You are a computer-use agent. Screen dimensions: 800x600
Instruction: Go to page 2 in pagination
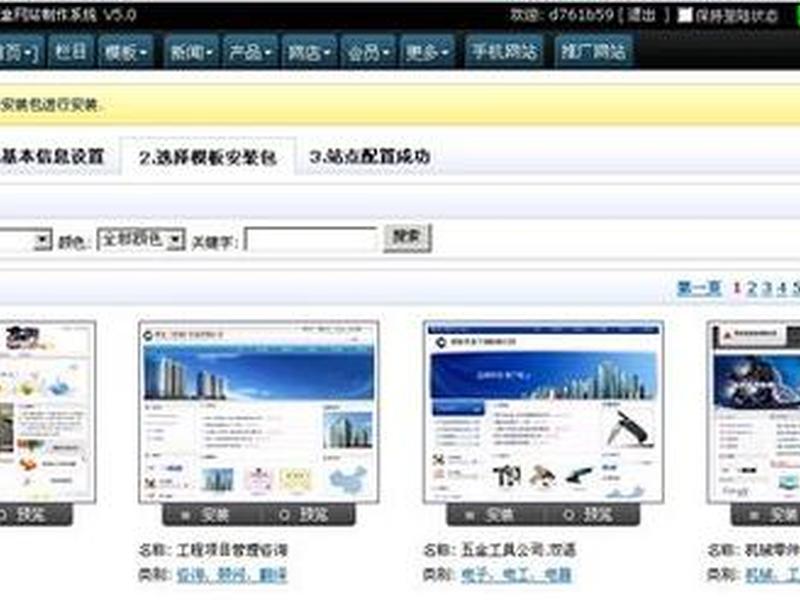pos(752,289)
